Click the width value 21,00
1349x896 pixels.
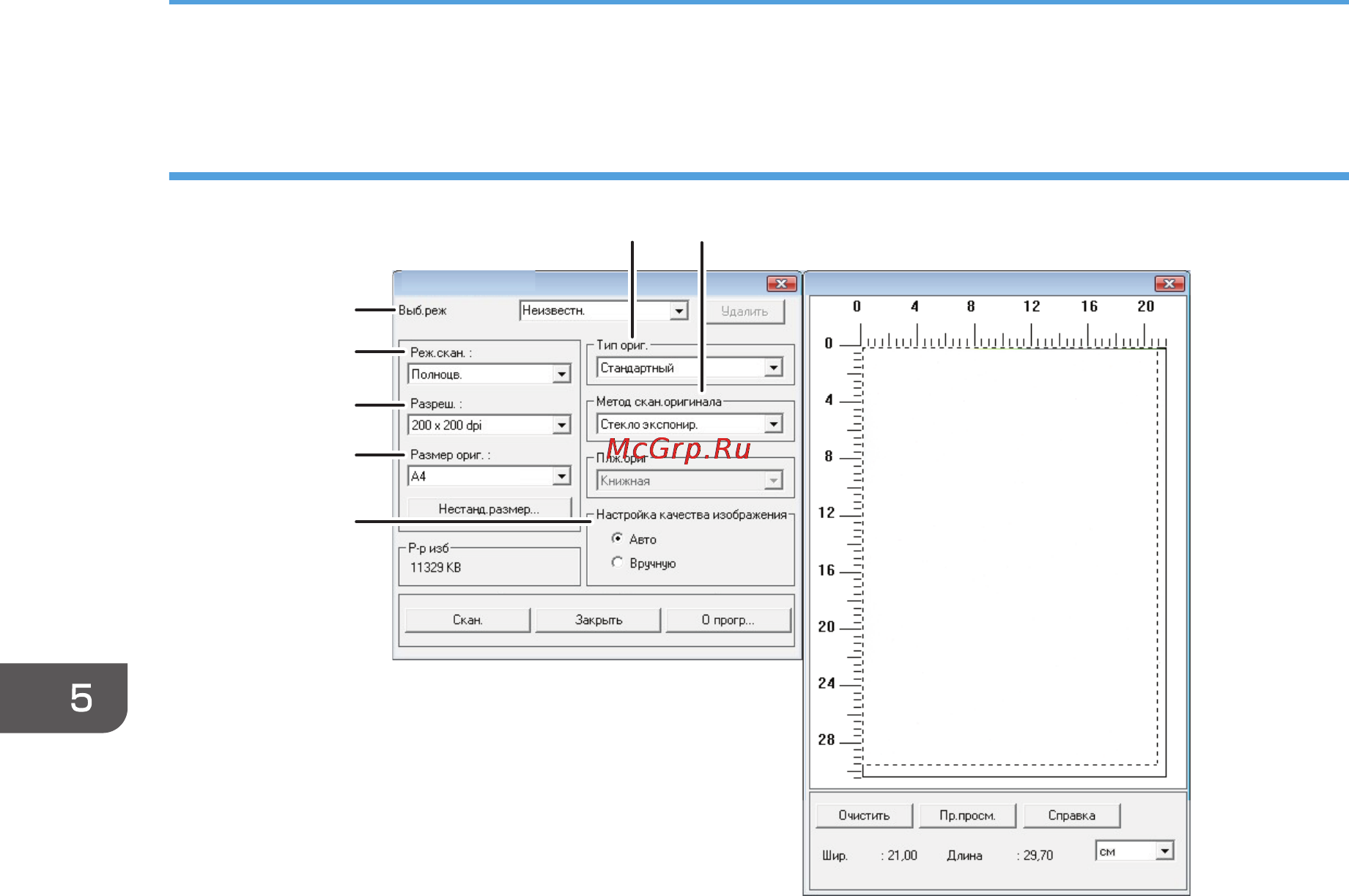902,856
